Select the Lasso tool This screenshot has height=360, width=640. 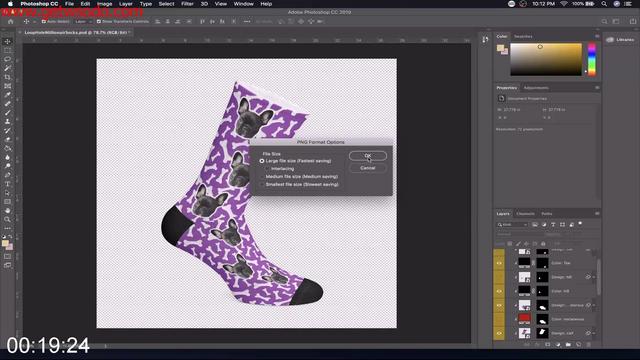7,59
